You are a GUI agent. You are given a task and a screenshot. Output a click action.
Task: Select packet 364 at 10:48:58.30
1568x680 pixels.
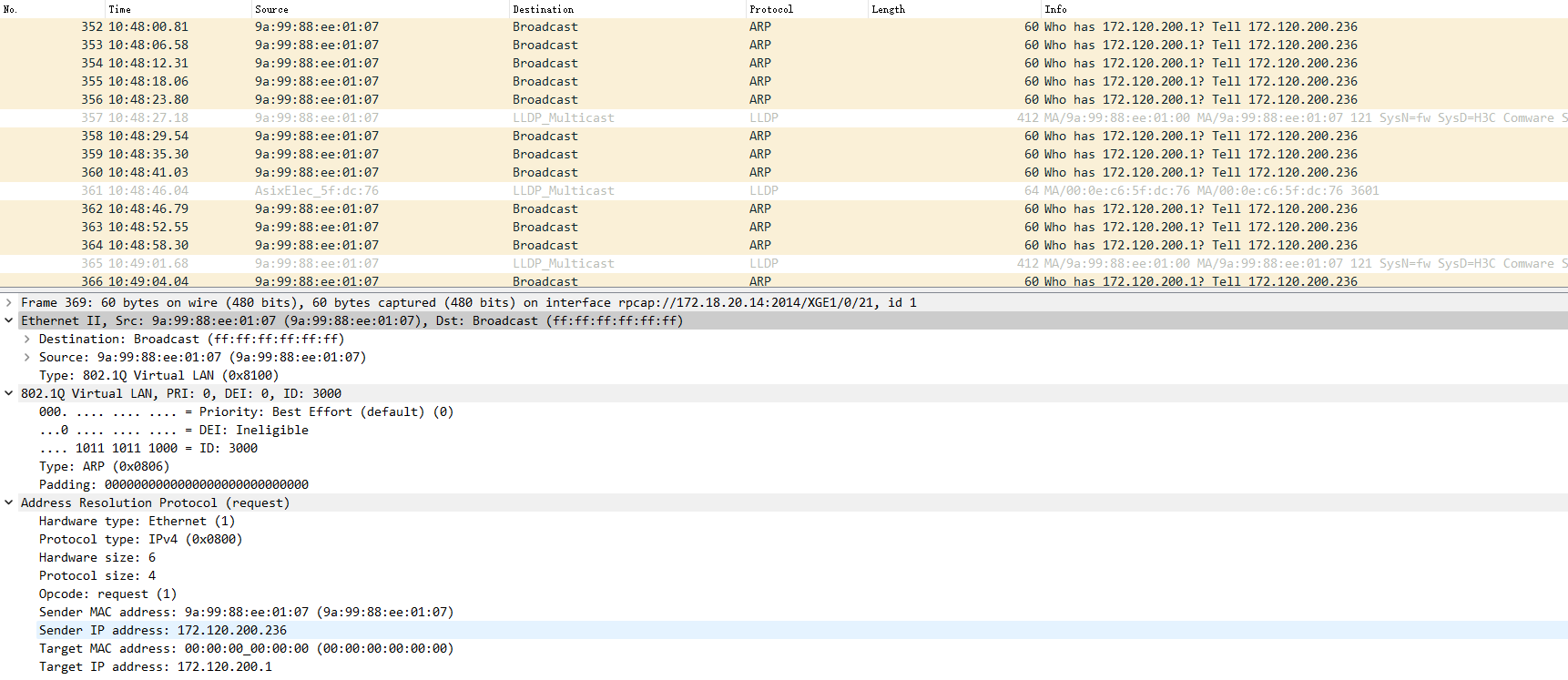click(784, 246)
